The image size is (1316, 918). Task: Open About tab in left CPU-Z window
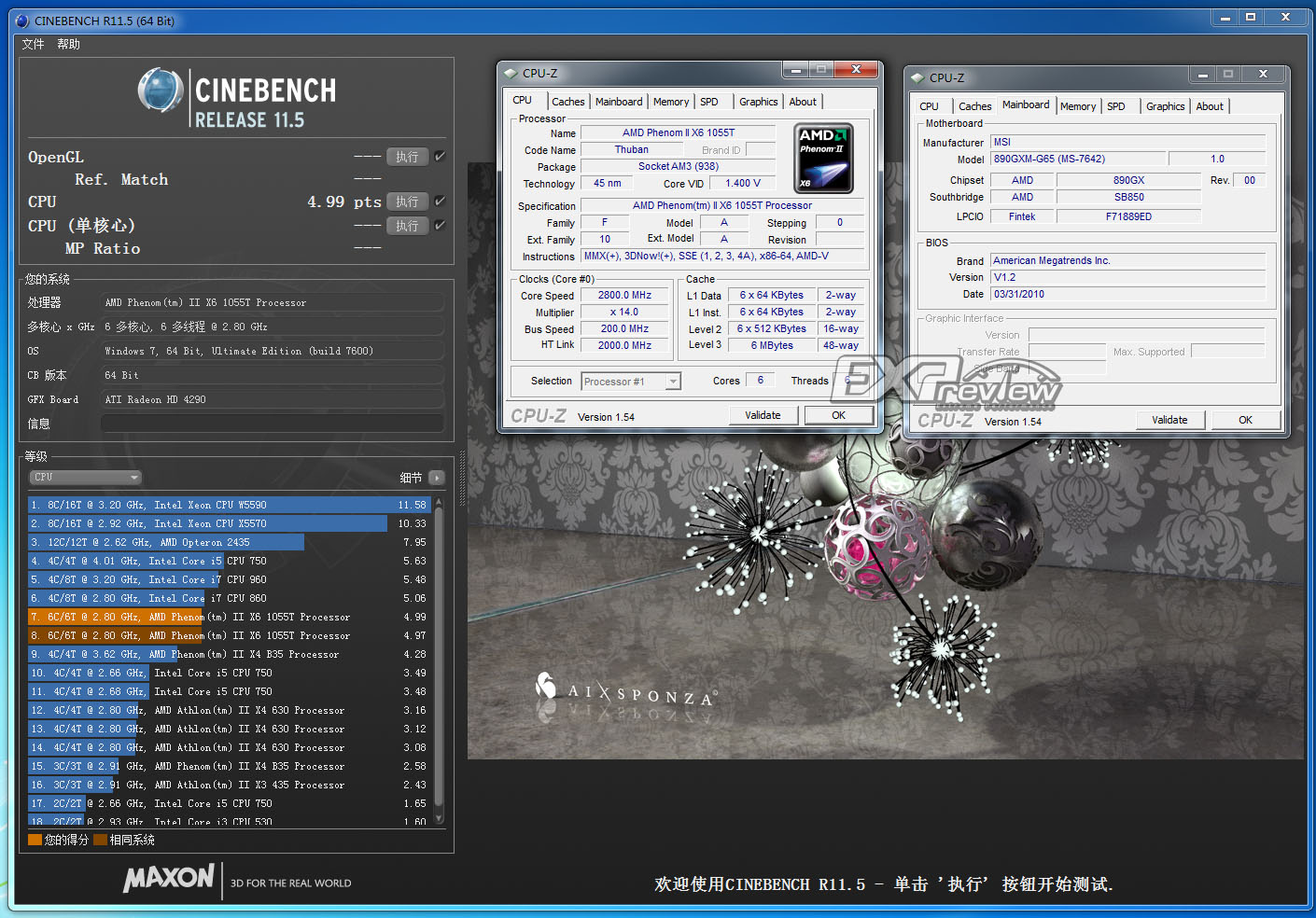[803, 102]
